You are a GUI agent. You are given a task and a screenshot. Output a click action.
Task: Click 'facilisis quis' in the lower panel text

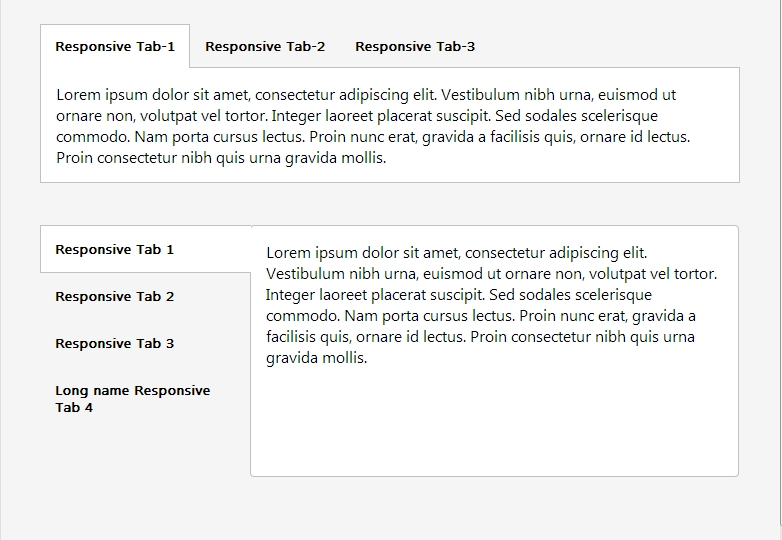[x=312, y=337]
